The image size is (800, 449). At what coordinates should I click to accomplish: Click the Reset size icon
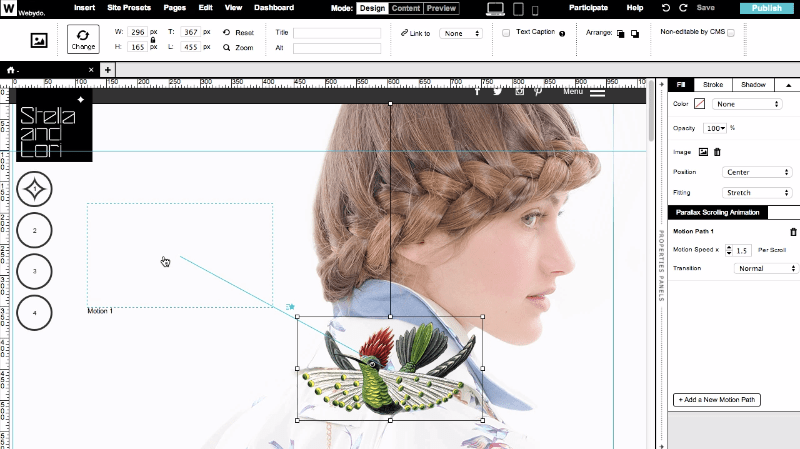(227, 33)
